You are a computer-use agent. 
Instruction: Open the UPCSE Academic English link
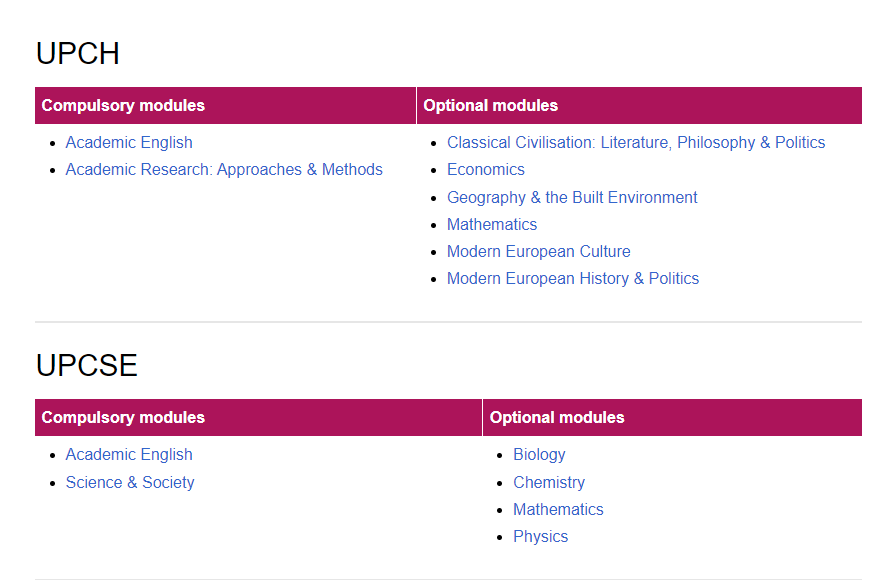pos(129,455)
